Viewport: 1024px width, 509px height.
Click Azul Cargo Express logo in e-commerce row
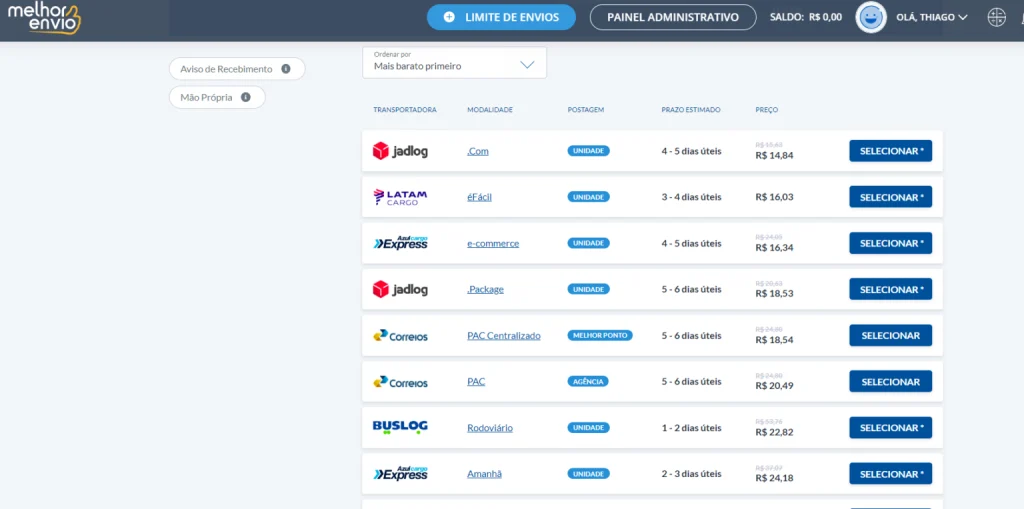[x=400, y=243]
